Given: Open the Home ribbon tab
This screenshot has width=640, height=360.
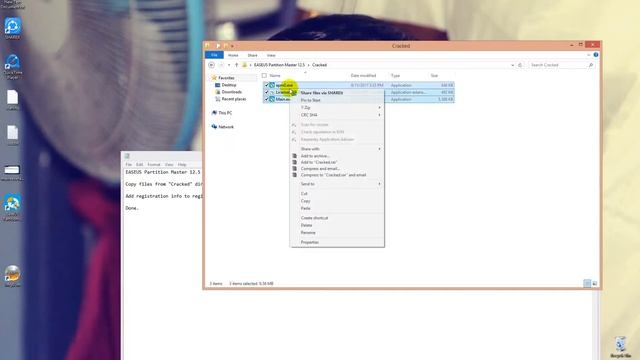Looking at the screenshot, I should click(233, 55).
